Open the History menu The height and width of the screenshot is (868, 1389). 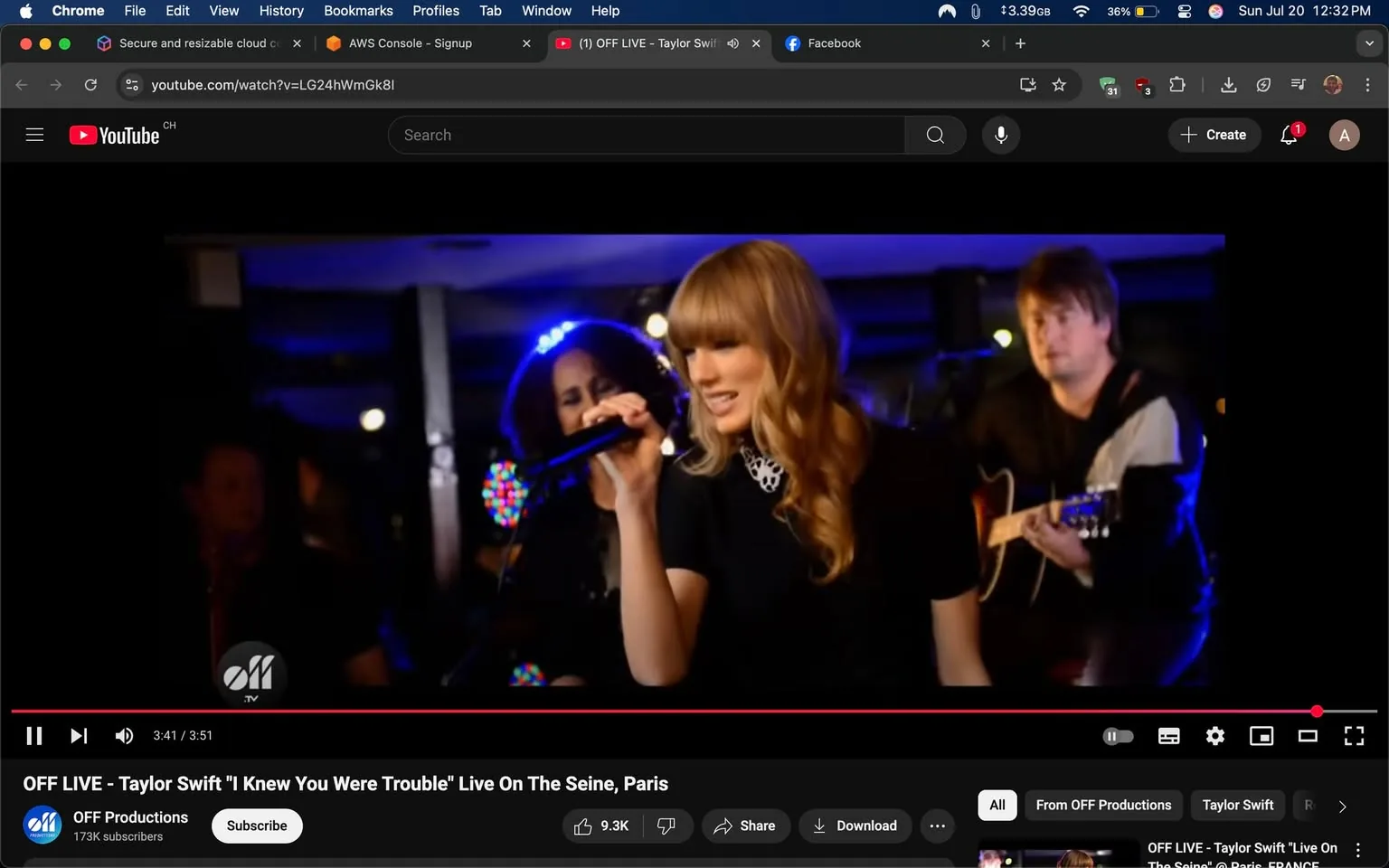click(280, 11)
